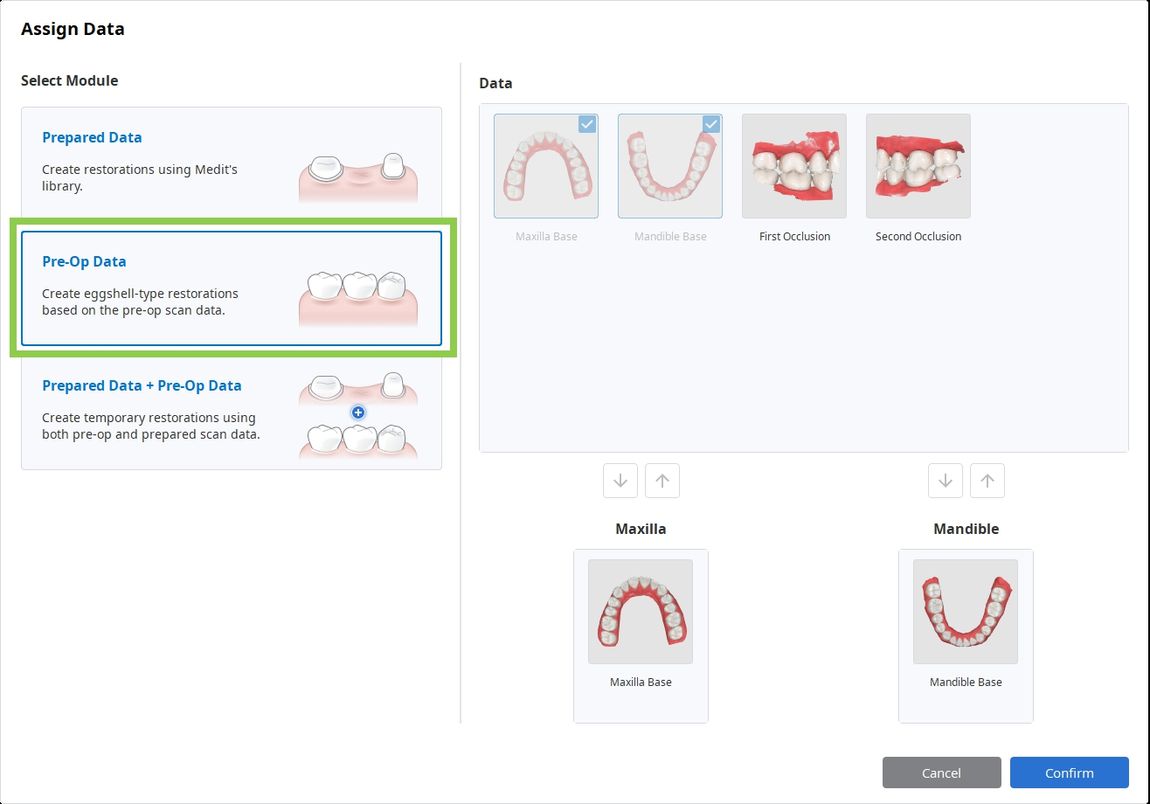Click the Pre-Op Data teeth illustration
The height and width of the screenshot is (804, 1150).
358,299
